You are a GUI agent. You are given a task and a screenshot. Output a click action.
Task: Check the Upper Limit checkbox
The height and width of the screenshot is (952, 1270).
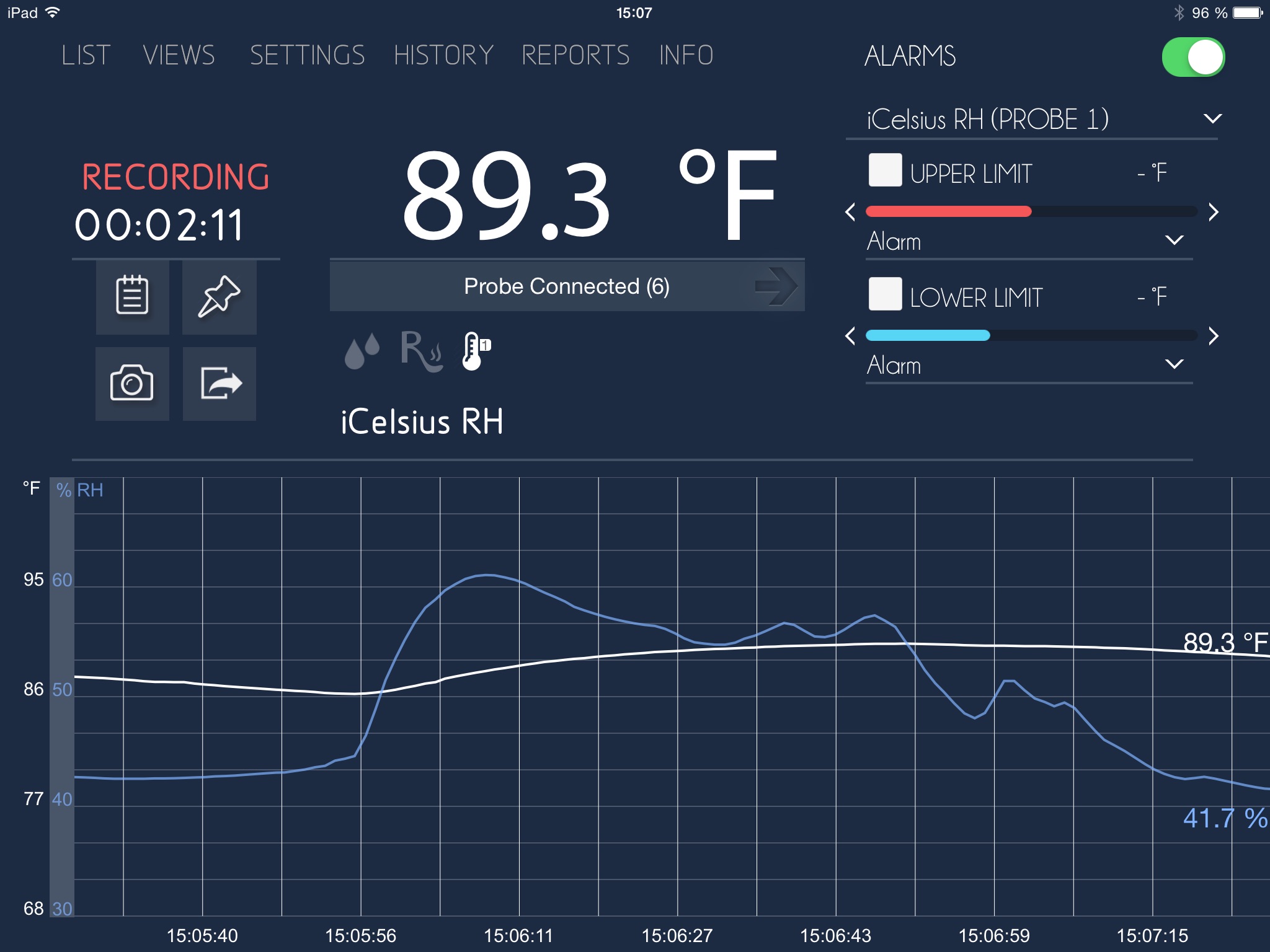(885, 170)
